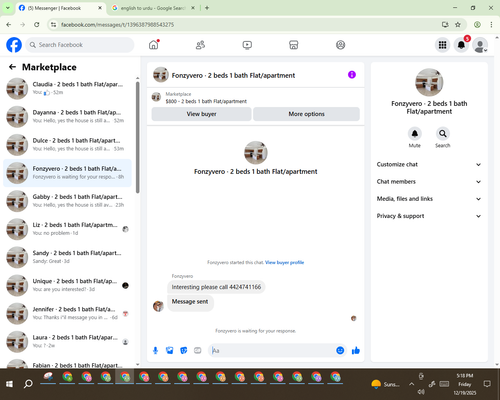Click the 'Message sent' bubble

pos(190,302)
